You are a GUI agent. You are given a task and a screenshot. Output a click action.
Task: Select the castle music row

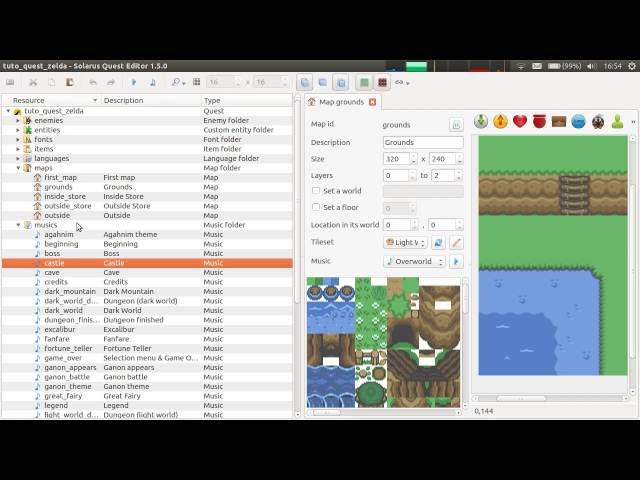coord(147,263)
